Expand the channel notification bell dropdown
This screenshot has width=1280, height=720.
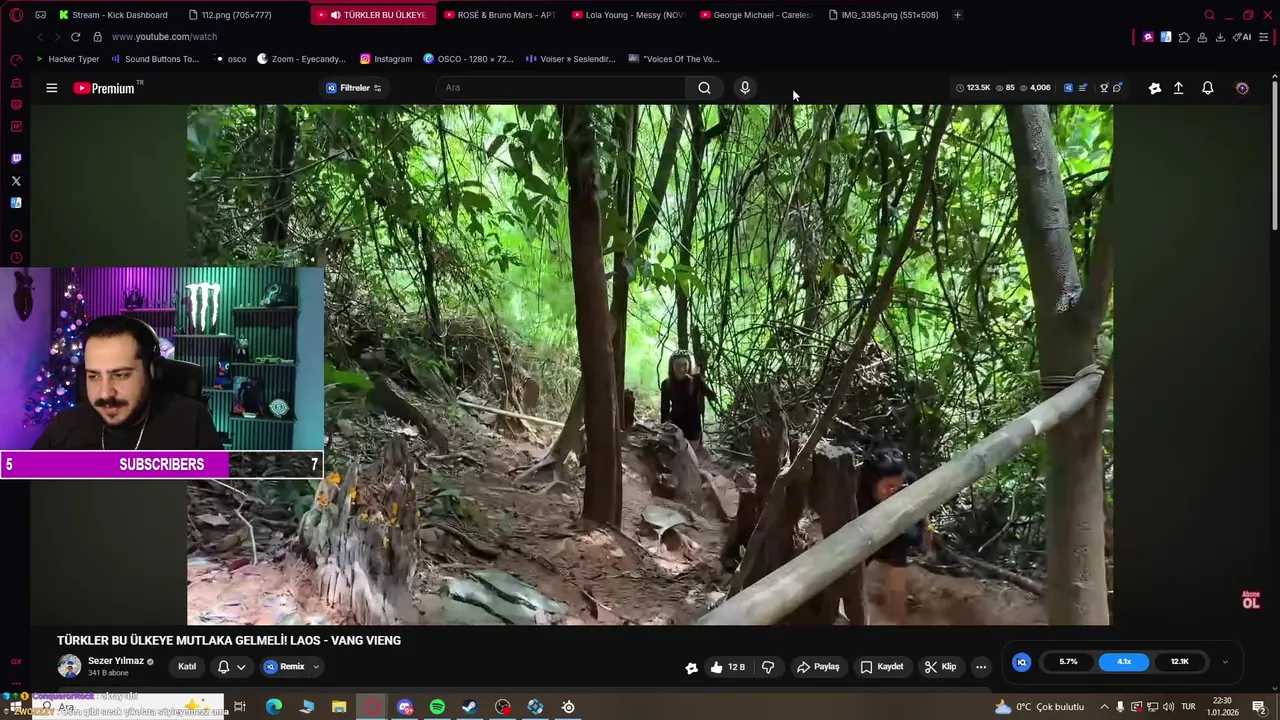[241, 667]
